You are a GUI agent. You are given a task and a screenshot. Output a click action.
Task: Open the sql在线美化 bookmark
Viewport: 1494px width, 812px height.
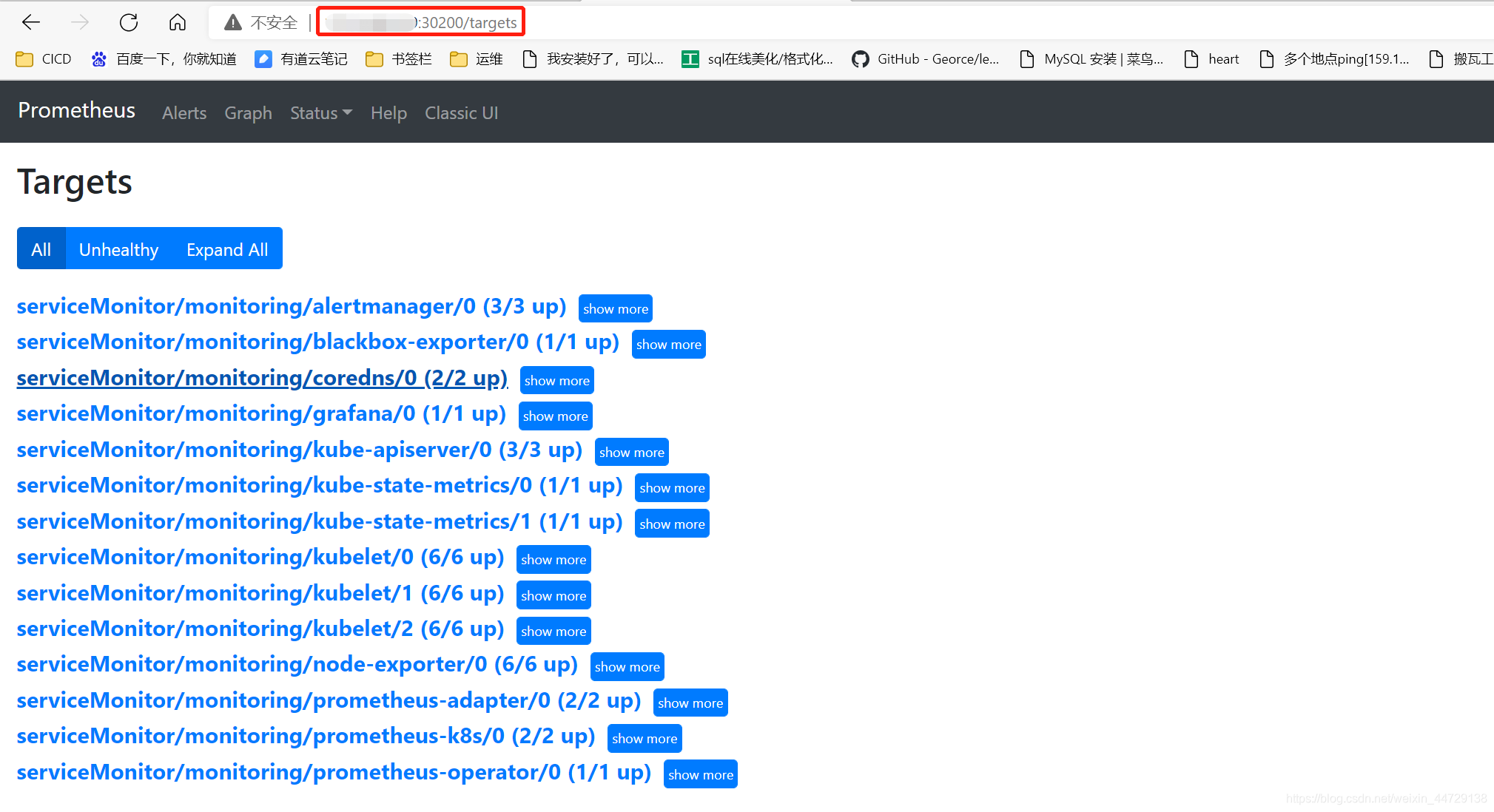(758, 59)
